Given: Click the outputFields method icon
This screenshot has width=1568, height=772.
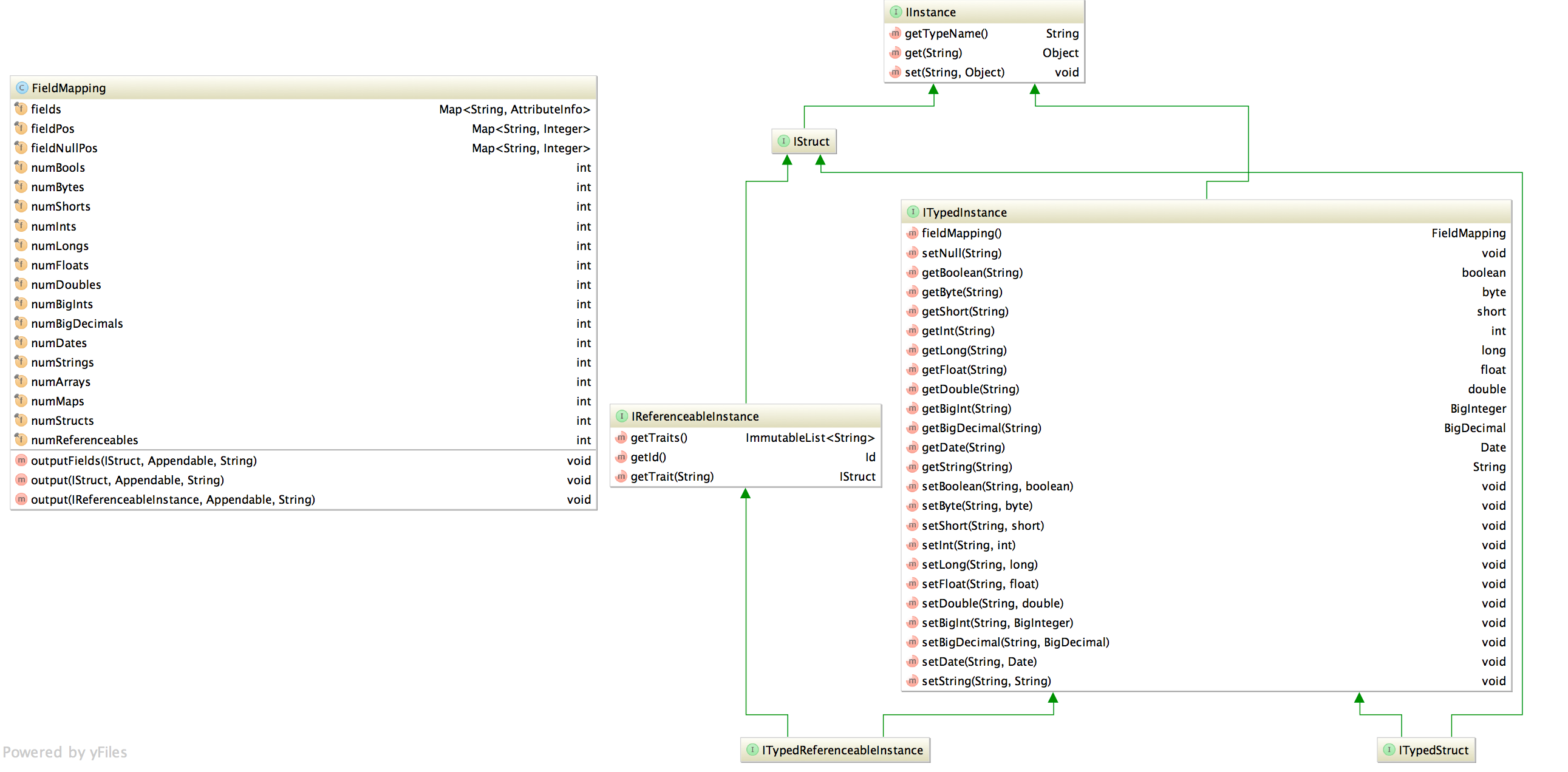Looking at the screenshot, I should pyautogui.click(x=21, y=461).
